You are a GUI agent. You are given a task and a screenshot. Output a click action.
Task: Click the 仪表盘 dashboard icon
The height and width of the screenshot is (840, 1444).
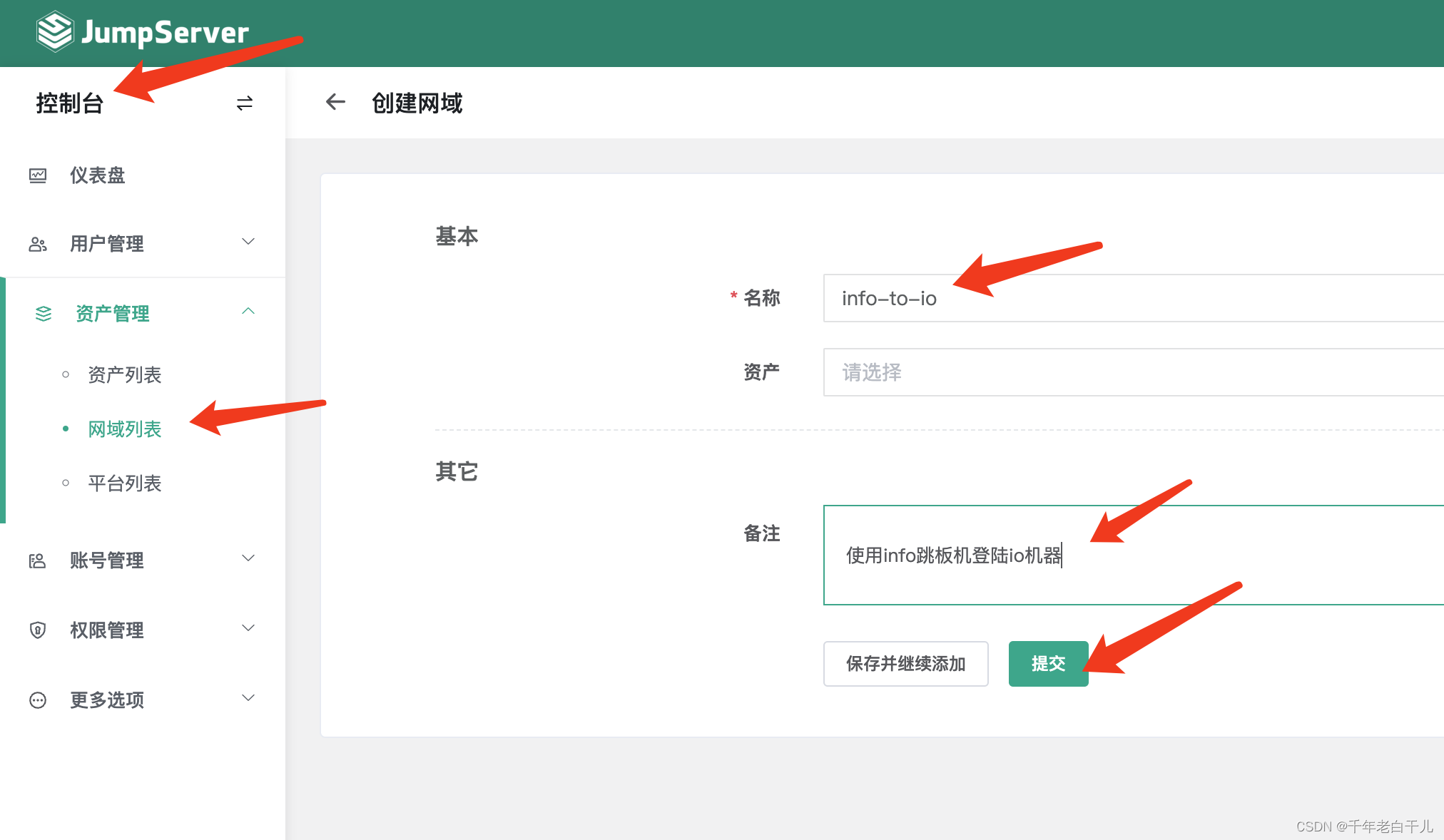pos(38,175)
